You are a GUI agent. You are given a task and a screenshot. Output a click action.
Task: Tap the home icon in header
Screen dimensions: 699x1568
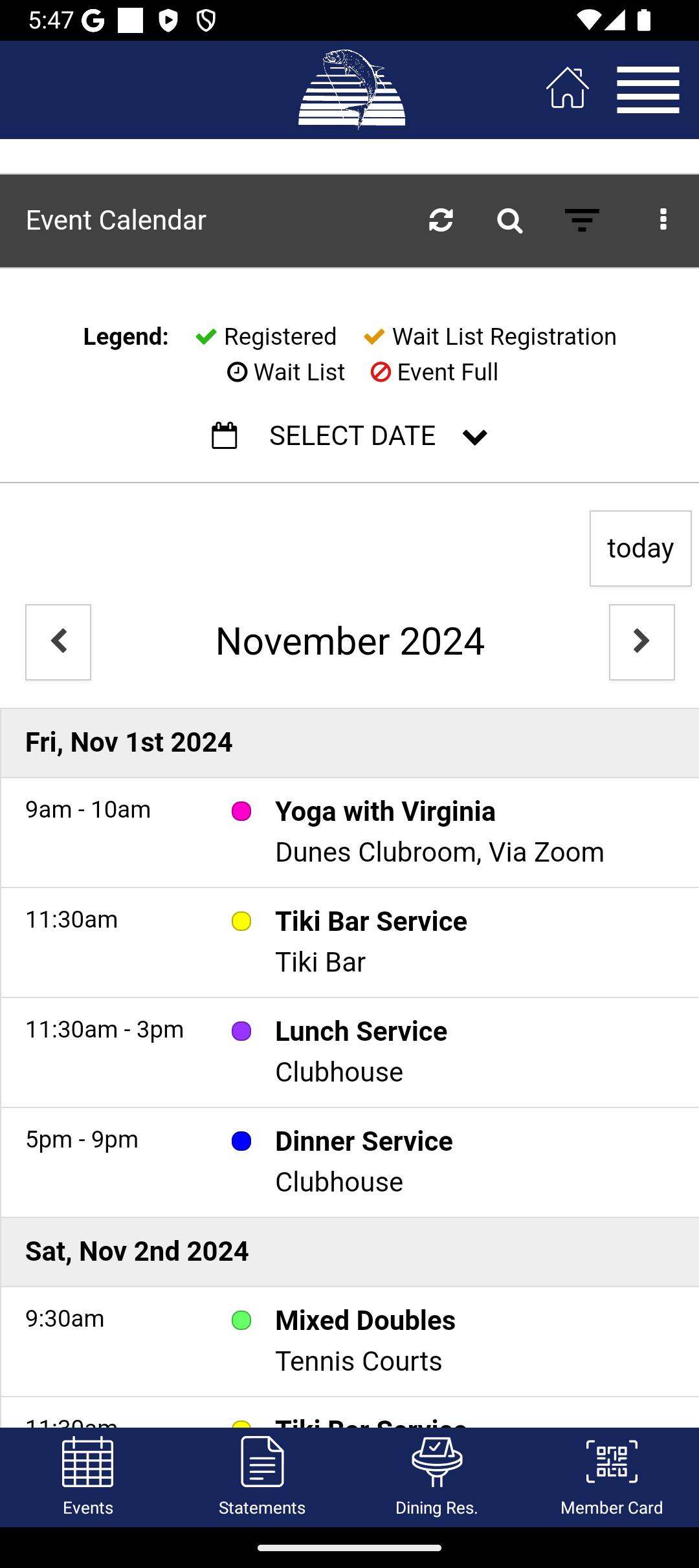click(568, 88)
